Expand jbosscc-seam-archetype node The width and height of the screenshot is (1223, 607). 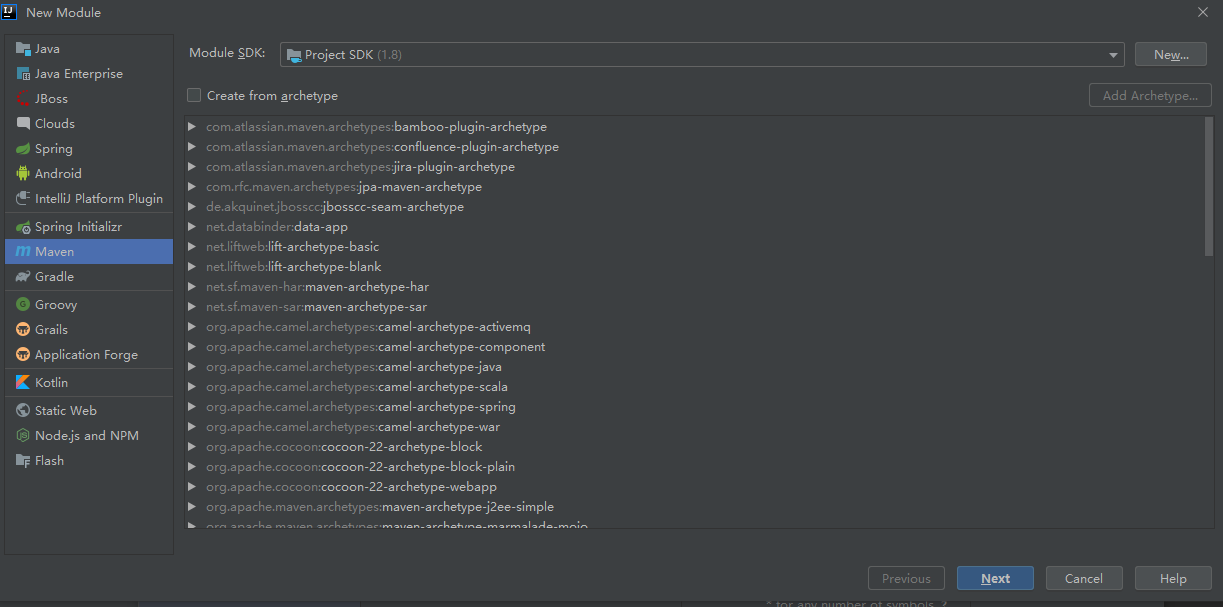tap(192, 207)
